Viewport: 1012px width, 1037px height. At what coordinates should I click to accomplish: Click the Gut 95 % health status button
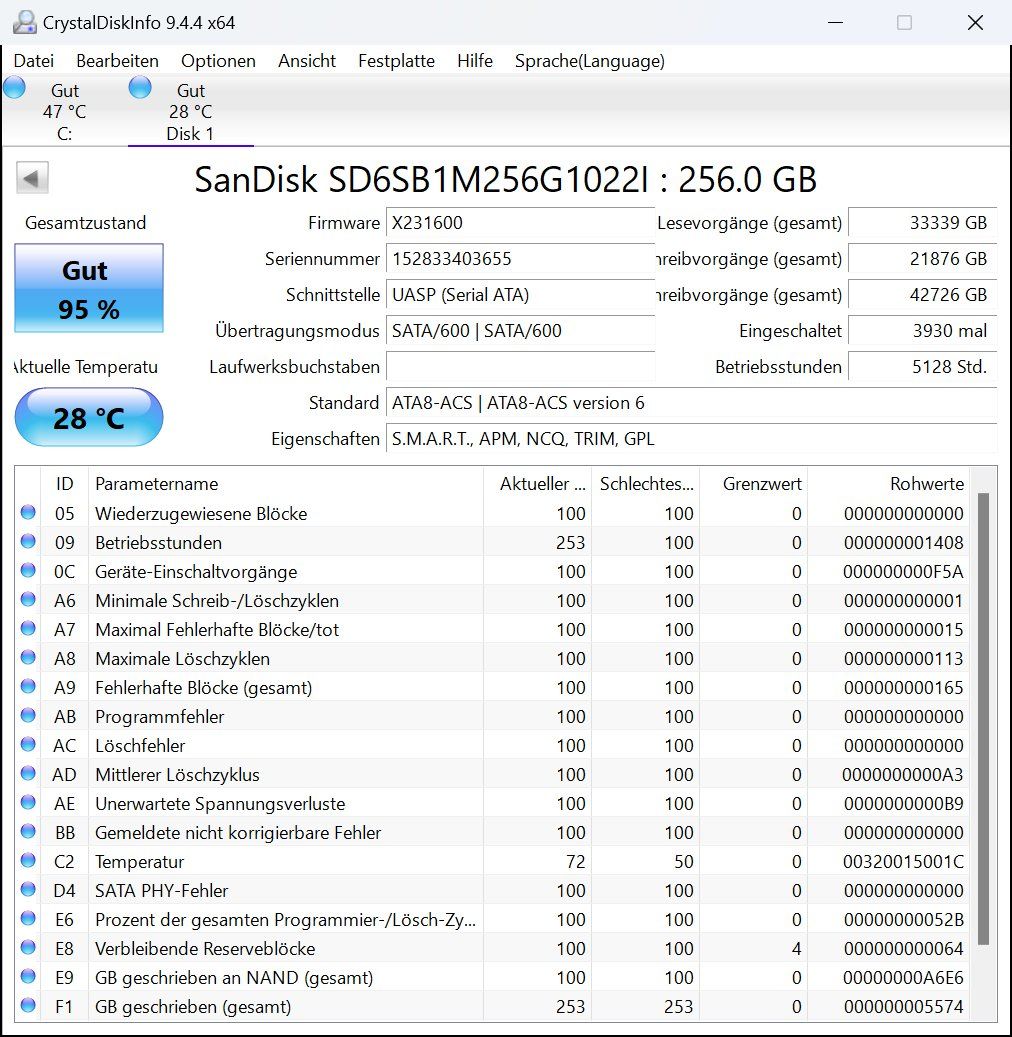[89, 288]
